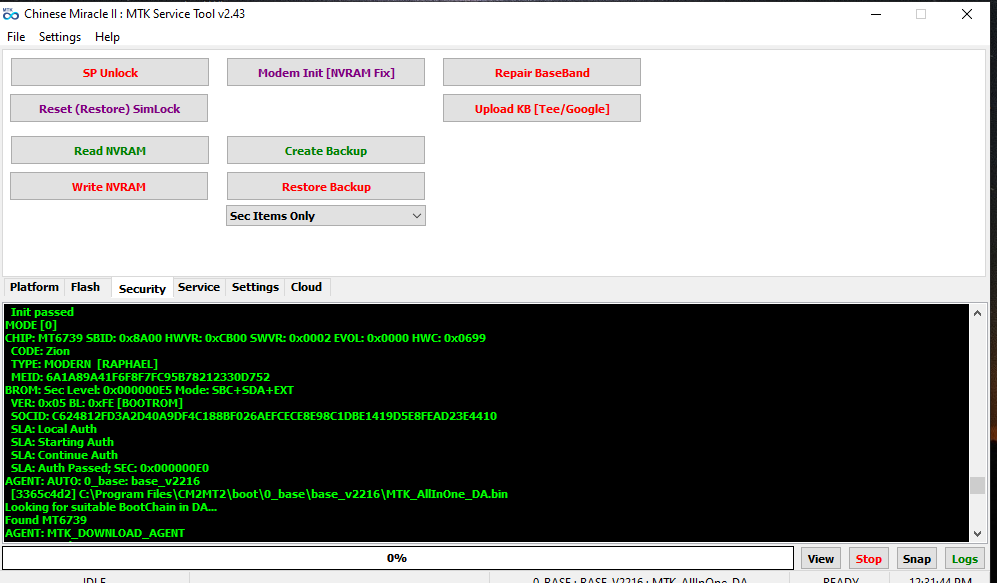Screen dimensions: 997x583
Task: Open the Help menu
Action: [x=107, y=37]
